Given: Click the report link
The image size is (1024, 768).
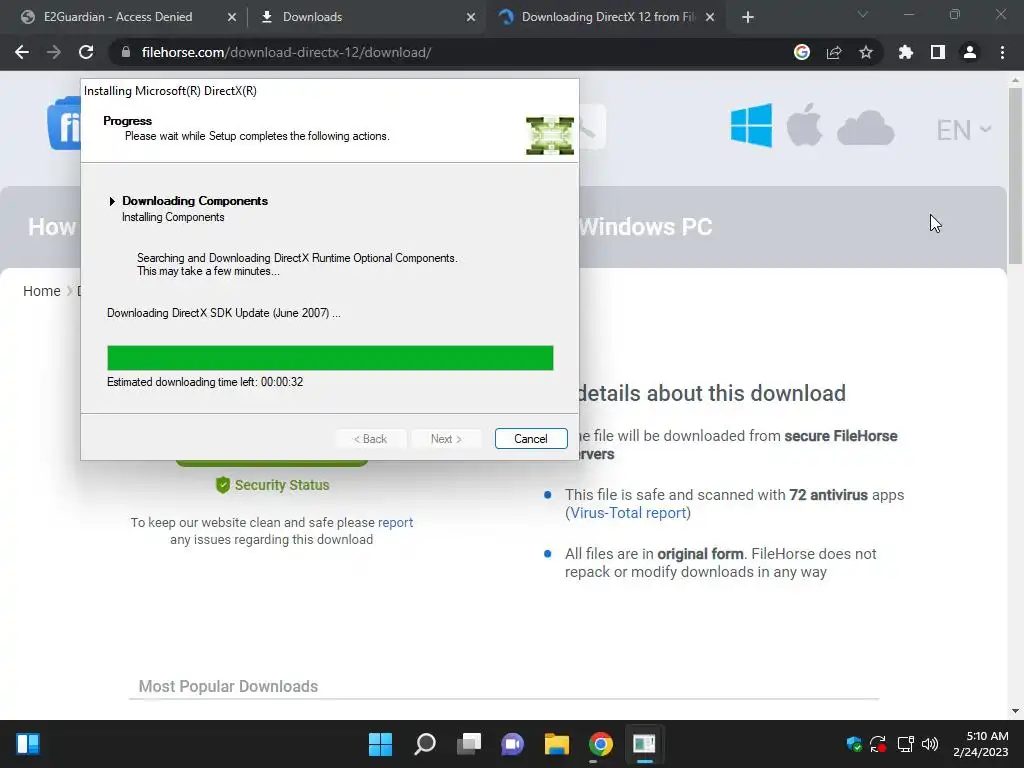Looking at the screenshot, I should pyautogui.click(x=396, y=522).
